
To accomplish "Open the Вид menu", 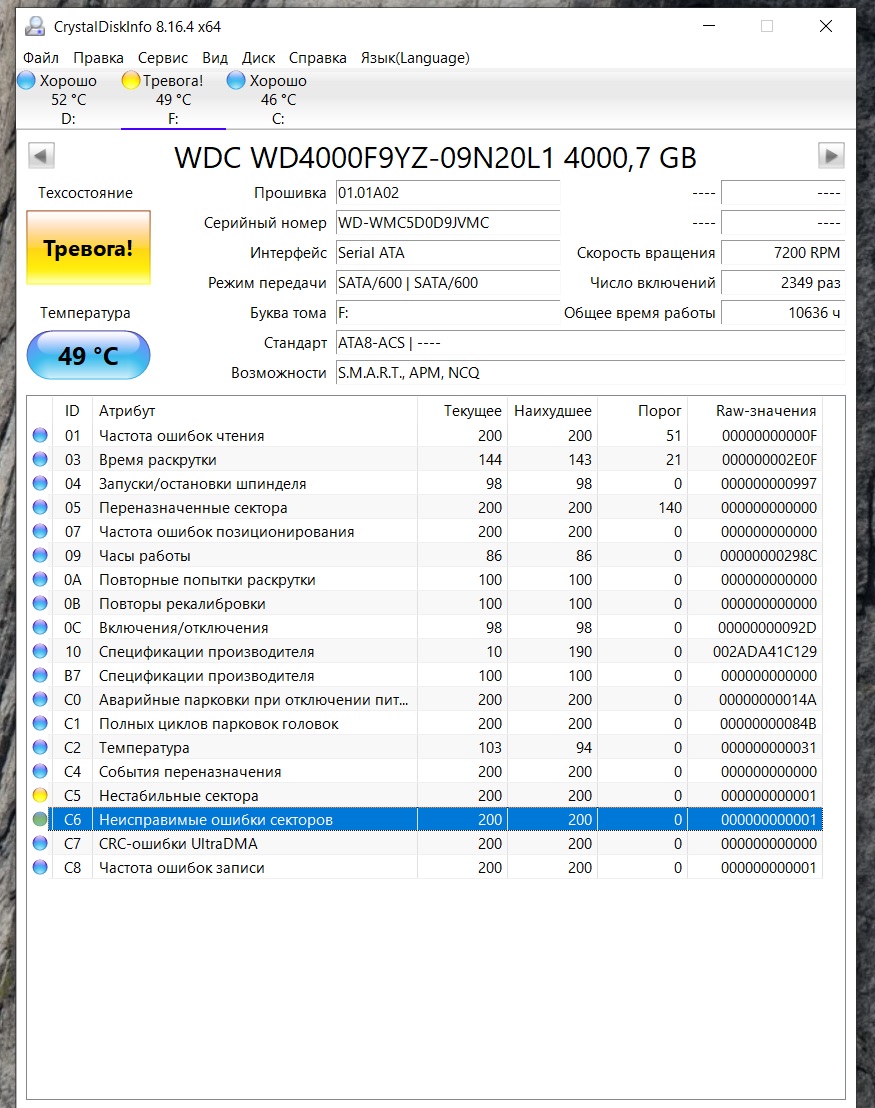I will (215, 58).
